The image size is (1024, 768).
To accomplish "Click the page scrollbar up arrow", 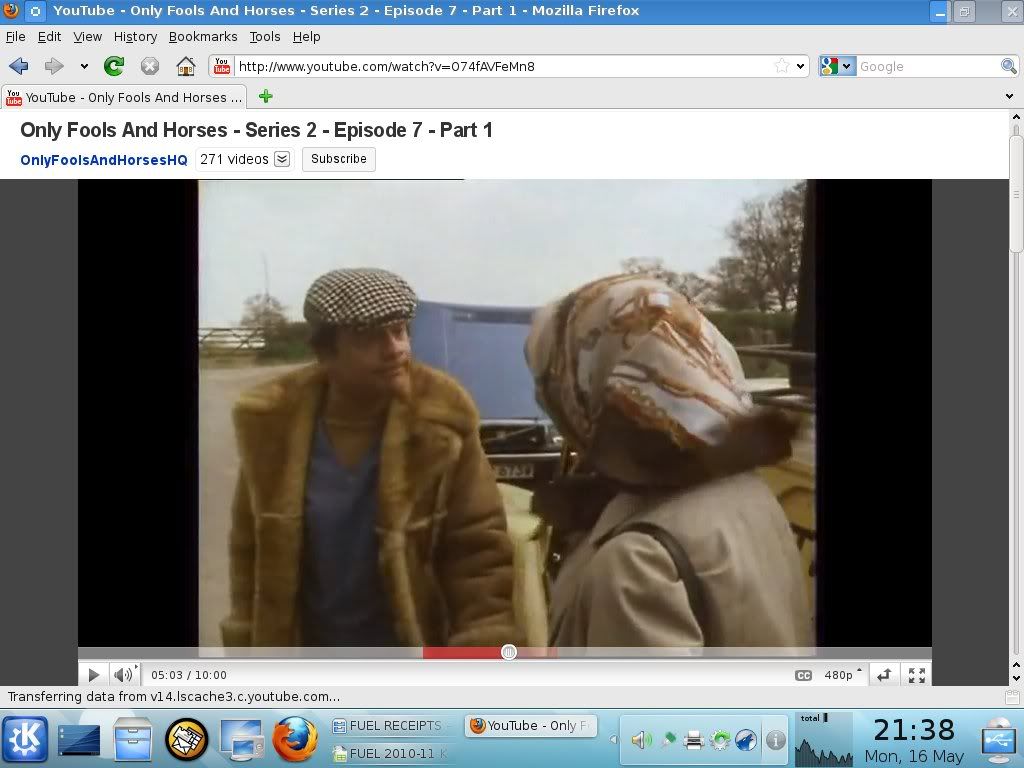I will point(1016,117).
